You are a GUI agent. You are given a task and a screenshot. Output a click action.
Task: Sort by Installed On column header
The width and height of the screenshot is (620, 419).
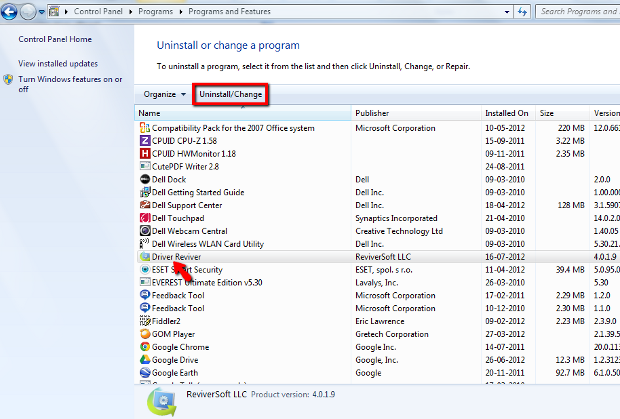pyautogui.click(x=508, y=113)
